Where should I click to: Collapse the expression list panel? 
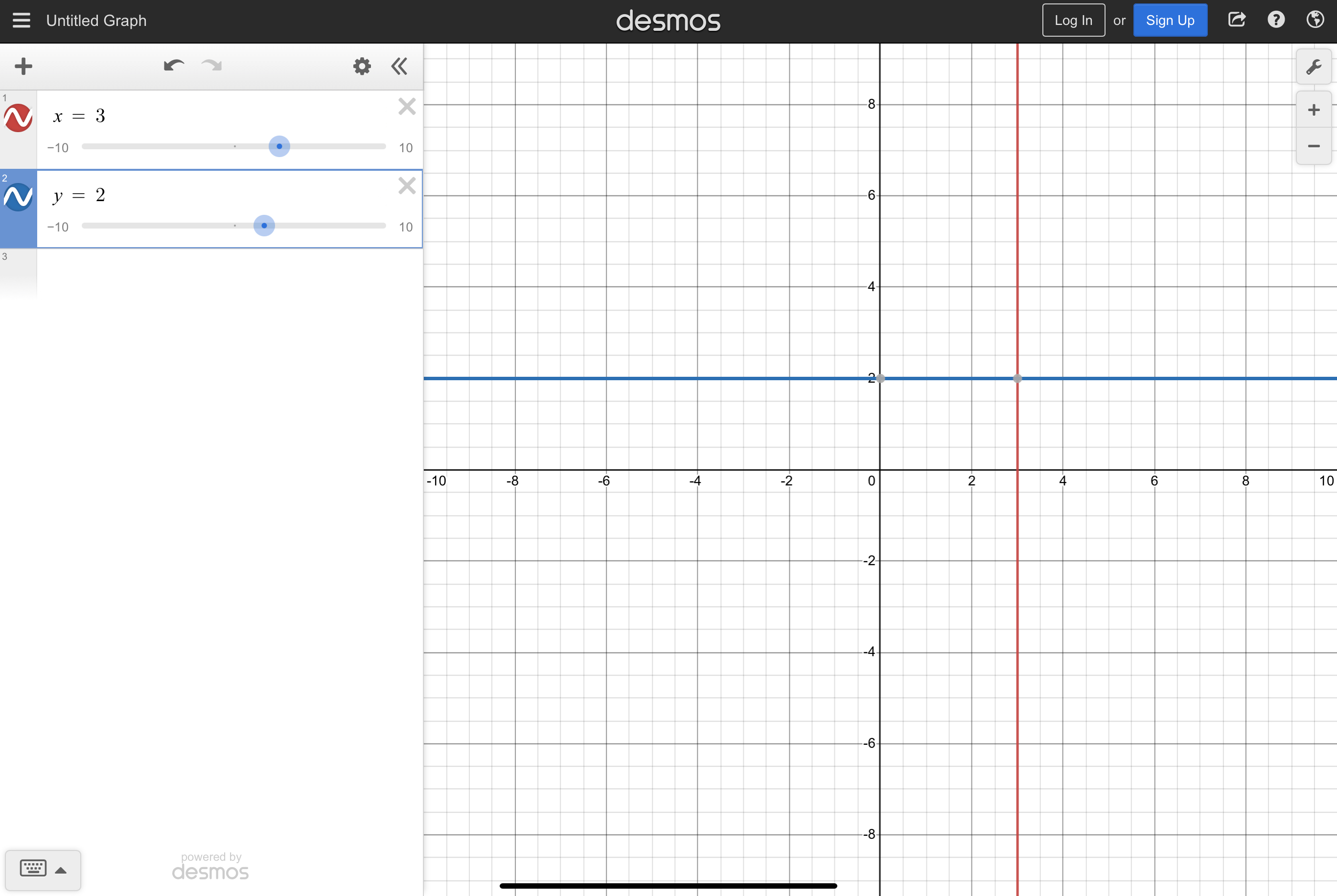(x=399, y=66)
